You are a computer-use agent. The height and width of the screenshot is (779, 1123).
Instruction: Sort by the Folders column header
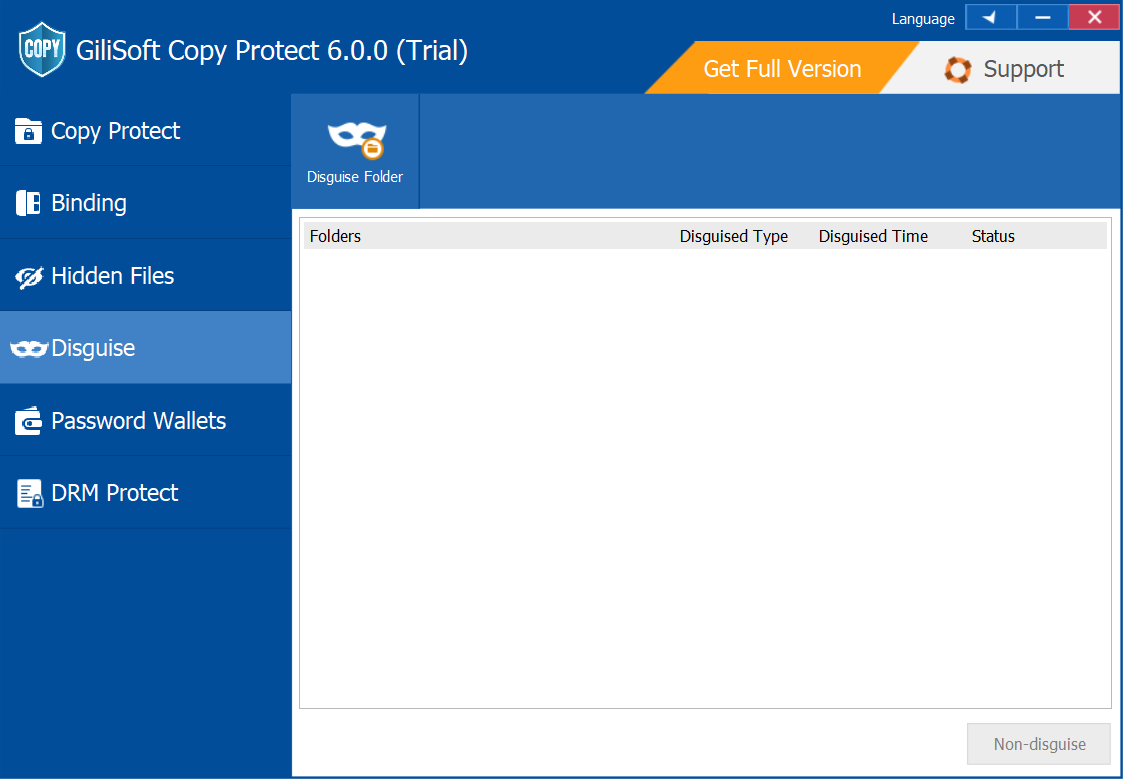[x=335, y=236]
